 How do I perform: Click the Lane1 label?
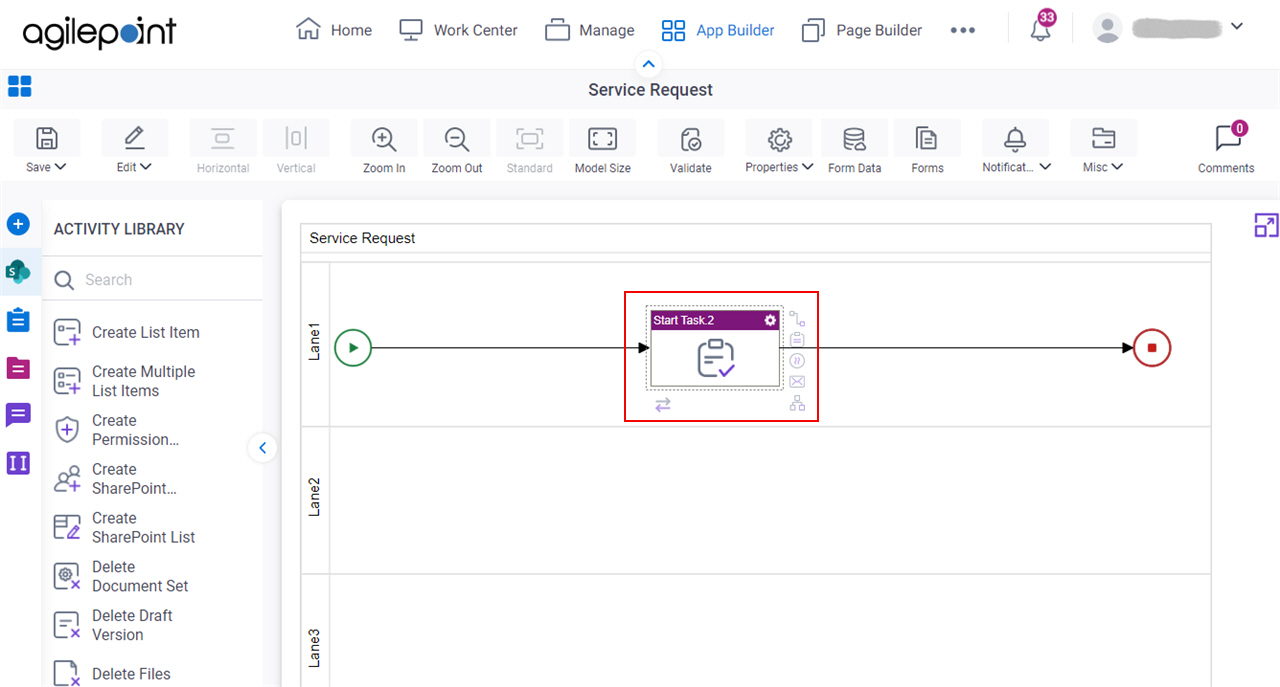point(314,341)
